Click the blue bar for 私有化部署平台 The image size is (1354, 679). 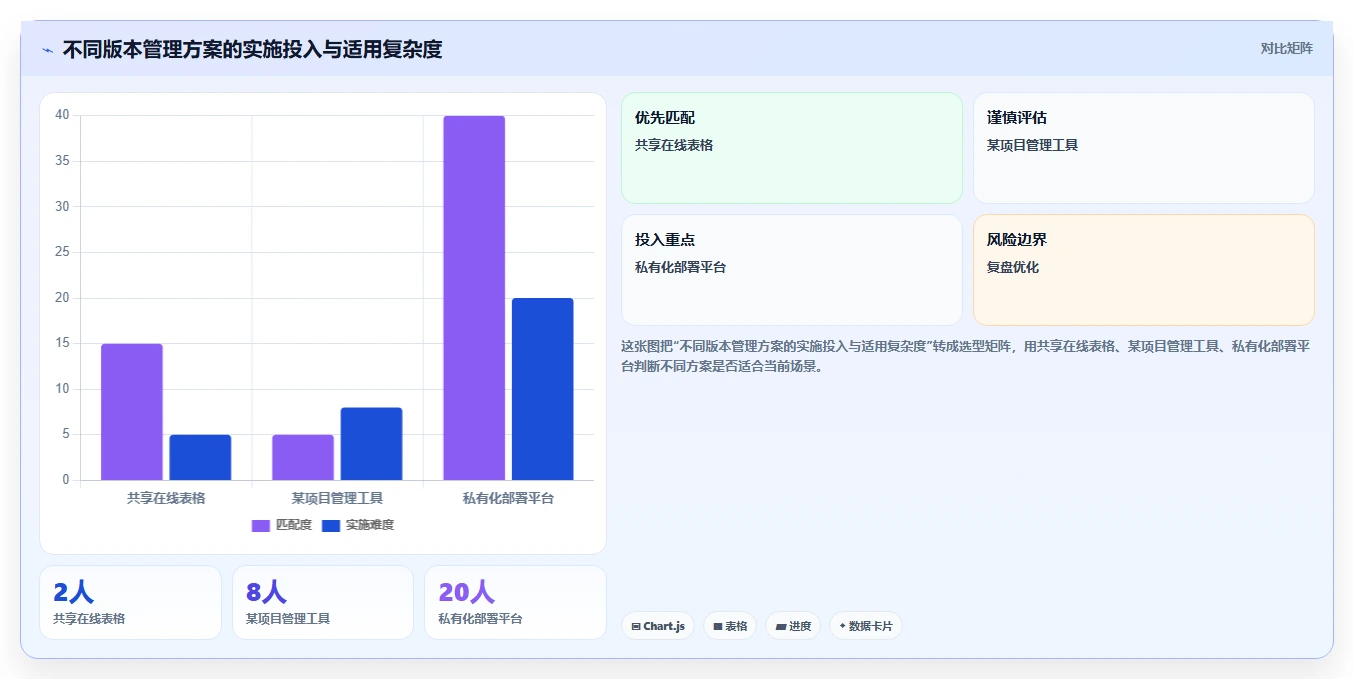pos(543,389)
